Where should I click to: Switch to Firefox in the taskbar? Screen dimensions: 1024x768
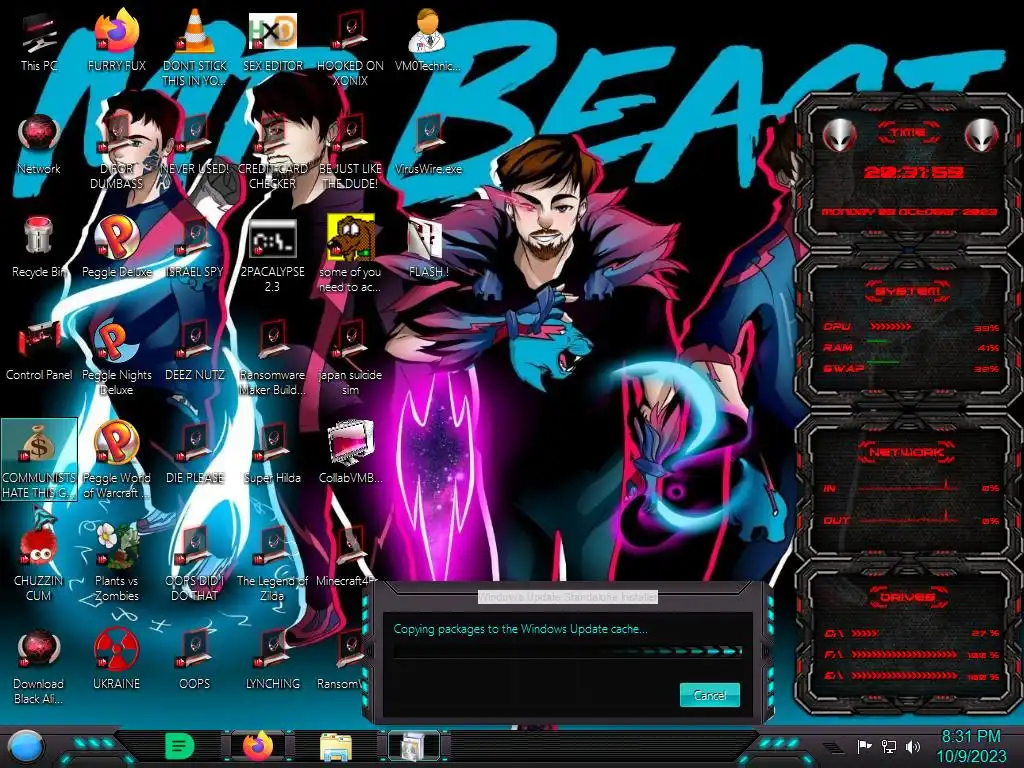[x=258, y=746]
